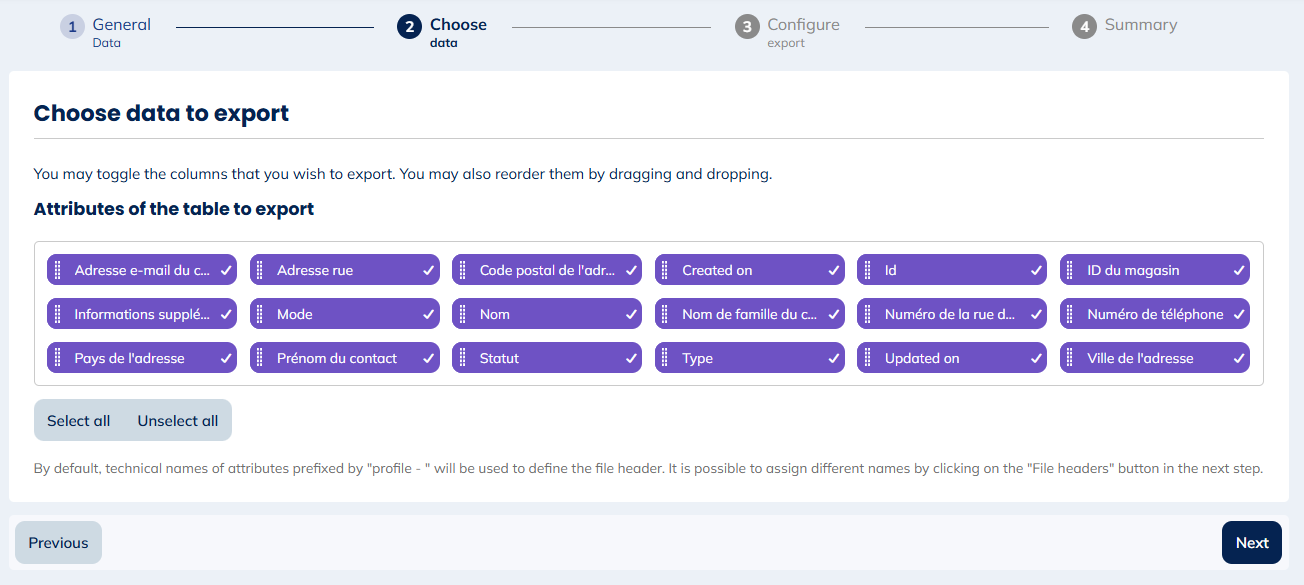
Task: Click the drag handle on "Created on"
Action: click(x=667, y=269)
